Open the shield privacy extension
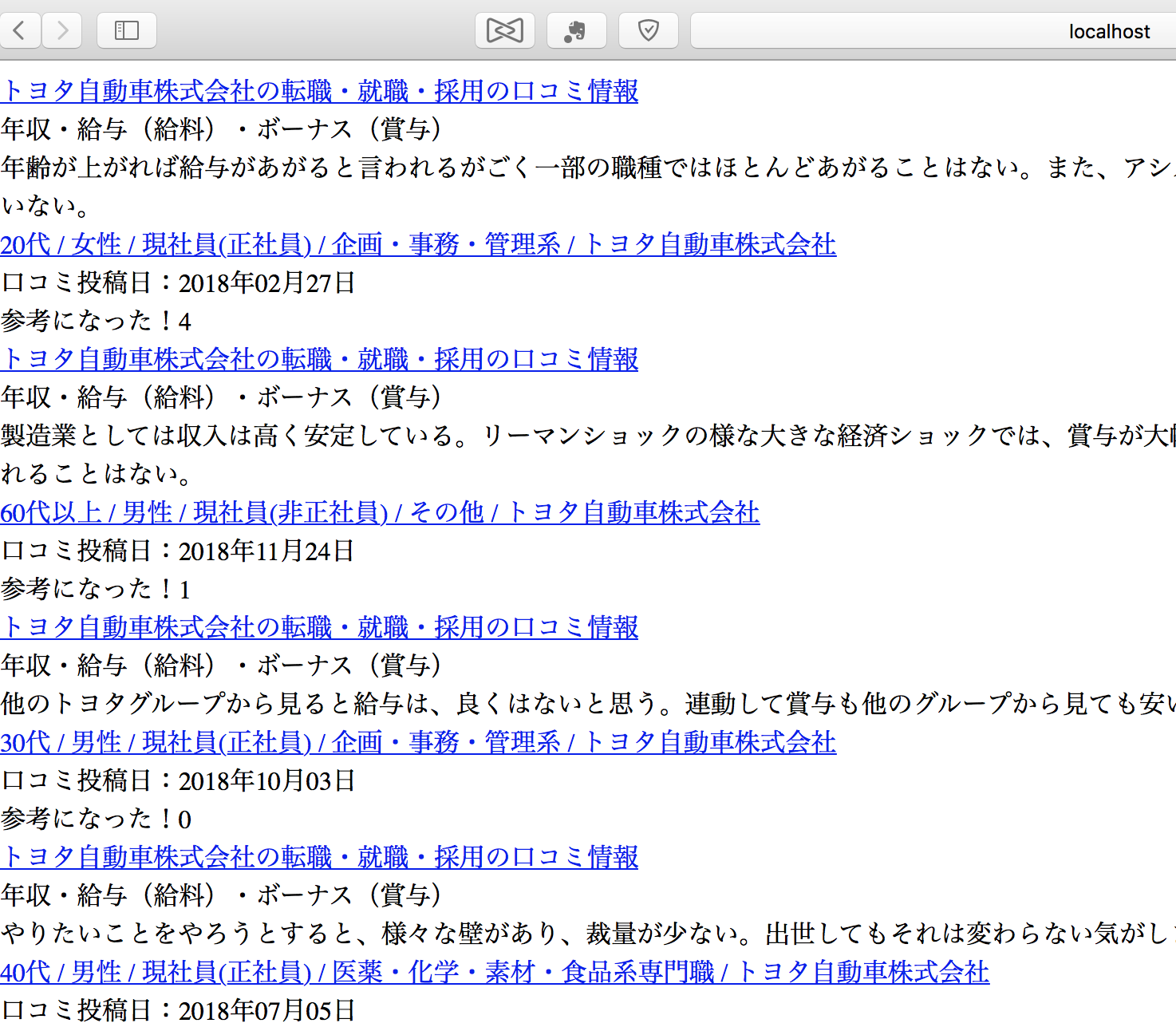 coord(649,31)
